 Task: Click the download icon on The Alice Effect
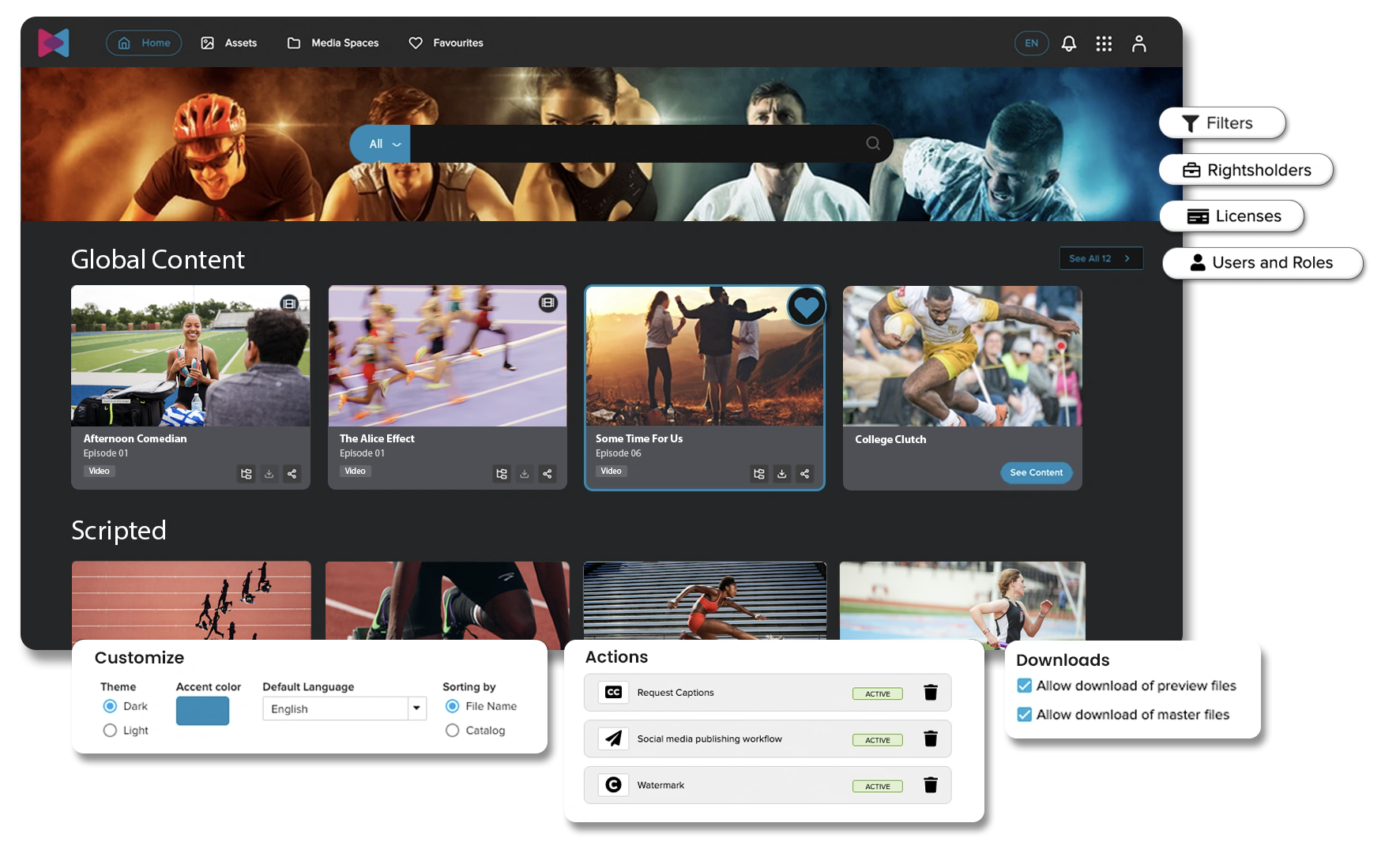524,474
